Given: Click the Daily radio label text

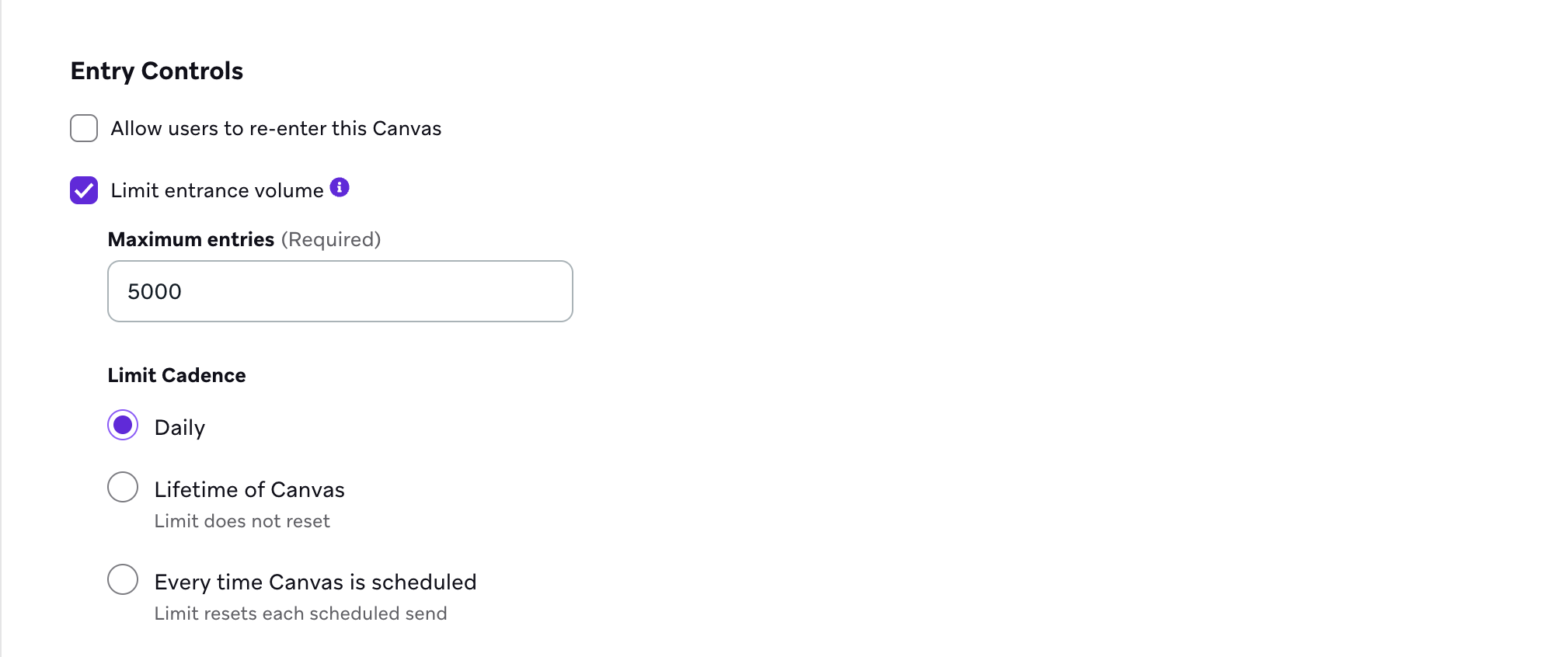Looking at the screenshot, I should [179, 426].
